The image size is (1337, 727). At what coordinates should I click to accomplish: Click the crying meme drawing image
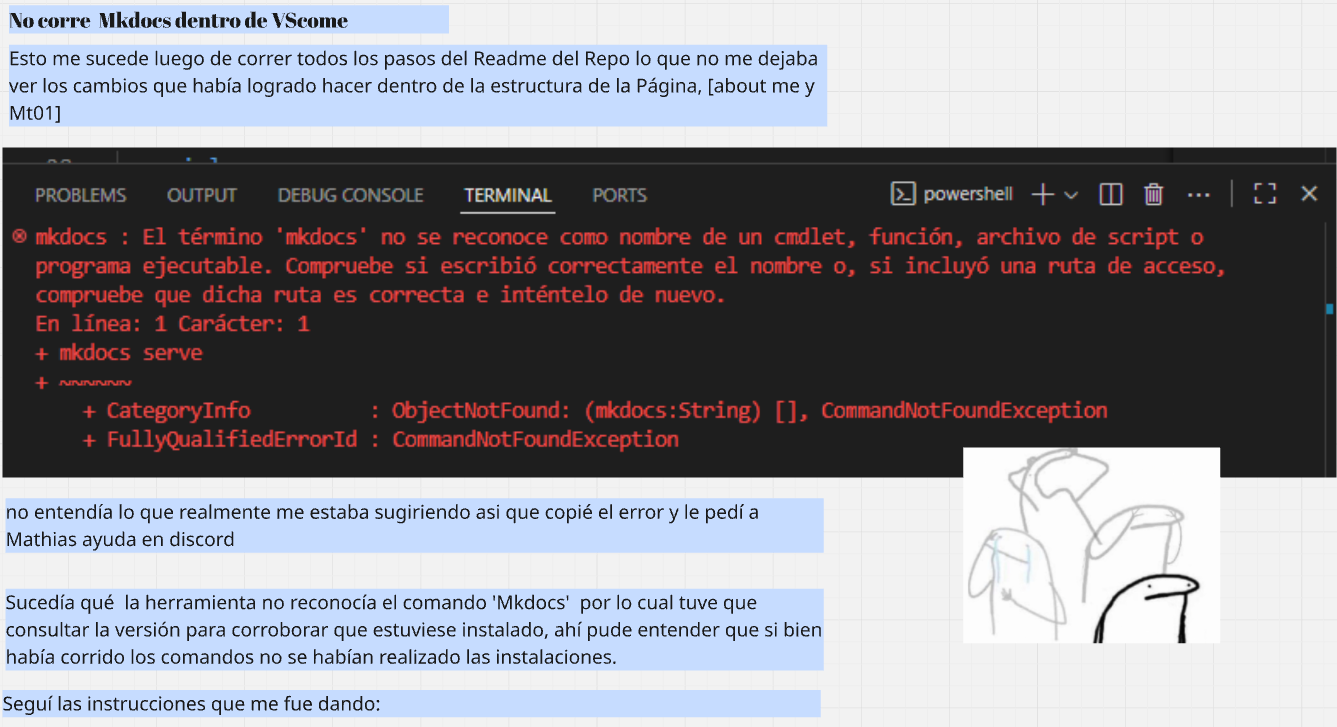[x=1090, y=545]
